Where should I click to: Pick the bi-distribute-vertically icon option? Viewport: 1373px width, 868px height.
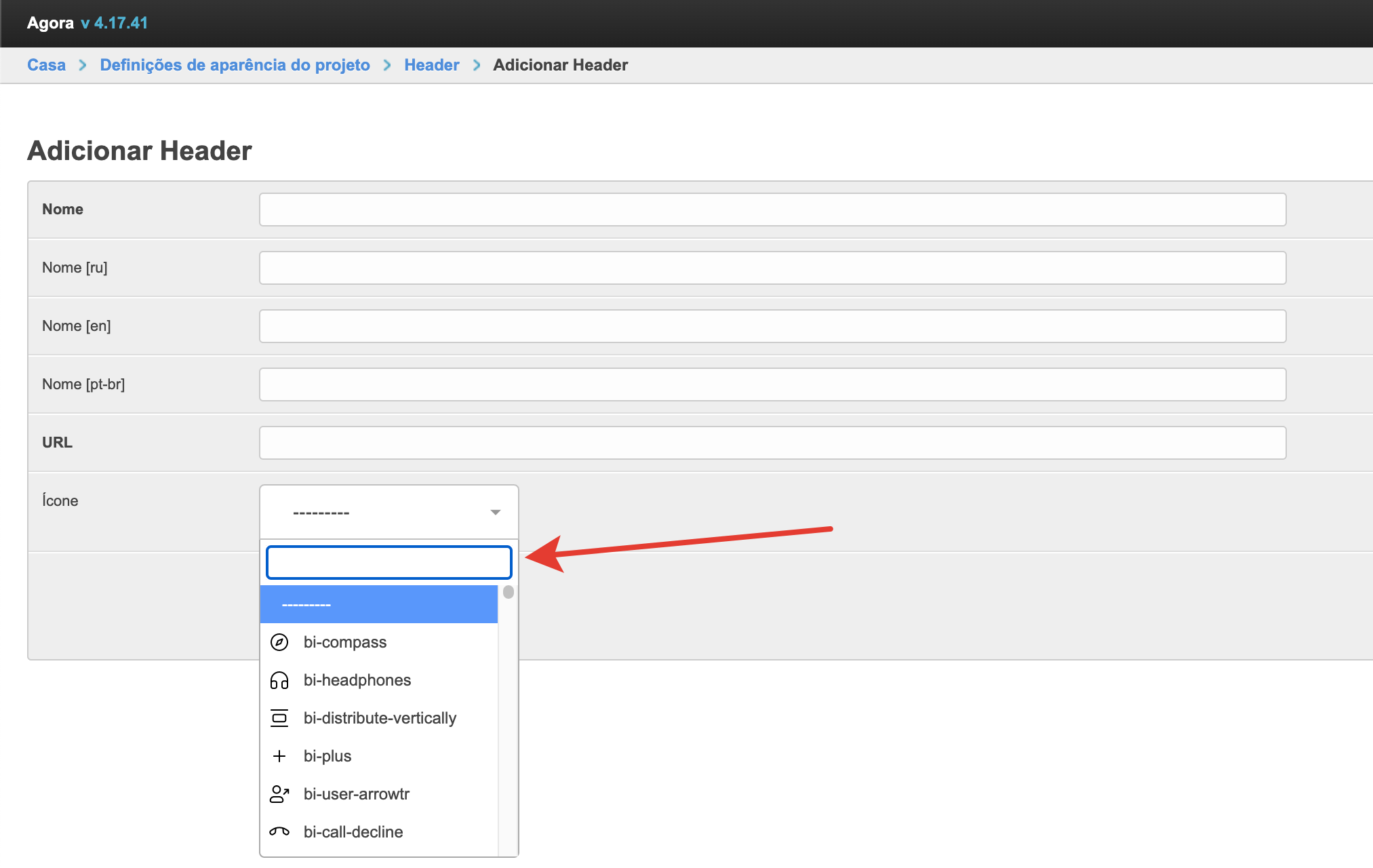point(379,718)
